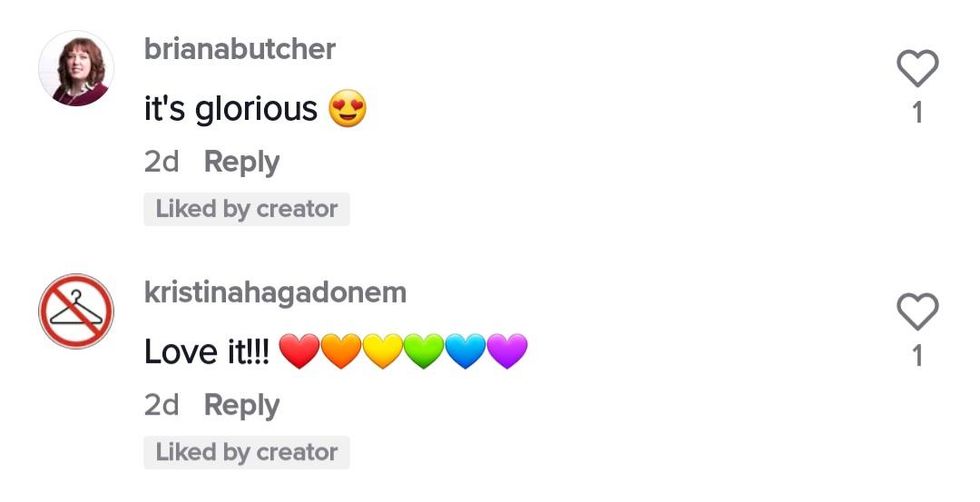Open the kristinahagadonem username link
The image size is (980, 502).
pyautogui.click(x=275, y=293)
